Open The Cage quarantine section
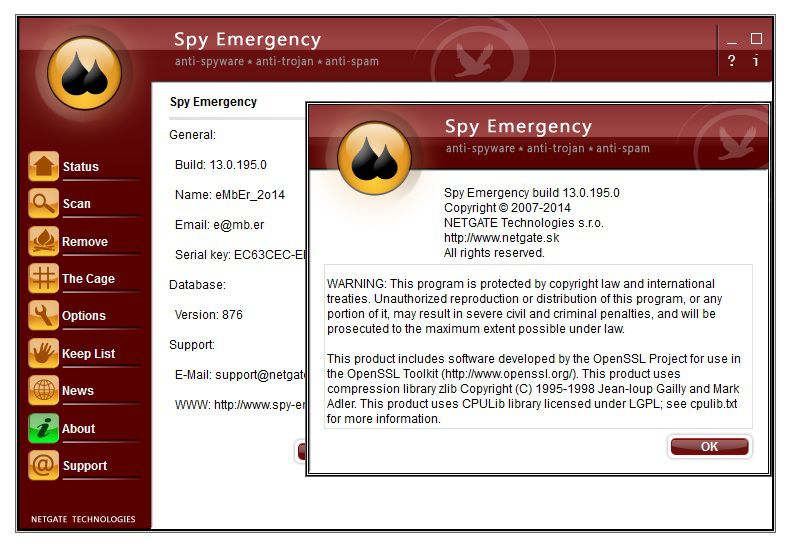 [x=88, y=279]
